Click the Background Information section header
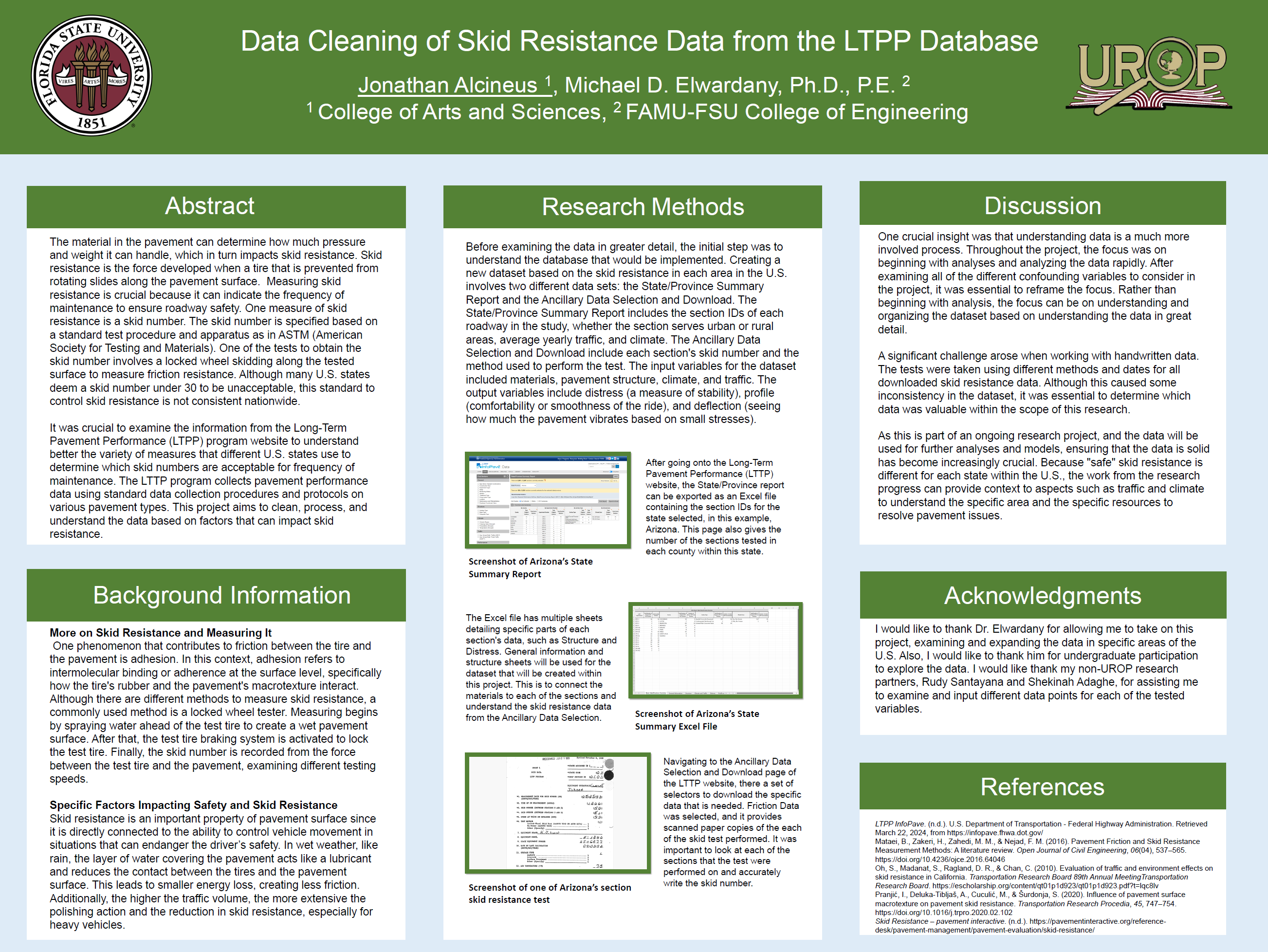The height and width of the screenshot is (952, 1268). point(222,595)
